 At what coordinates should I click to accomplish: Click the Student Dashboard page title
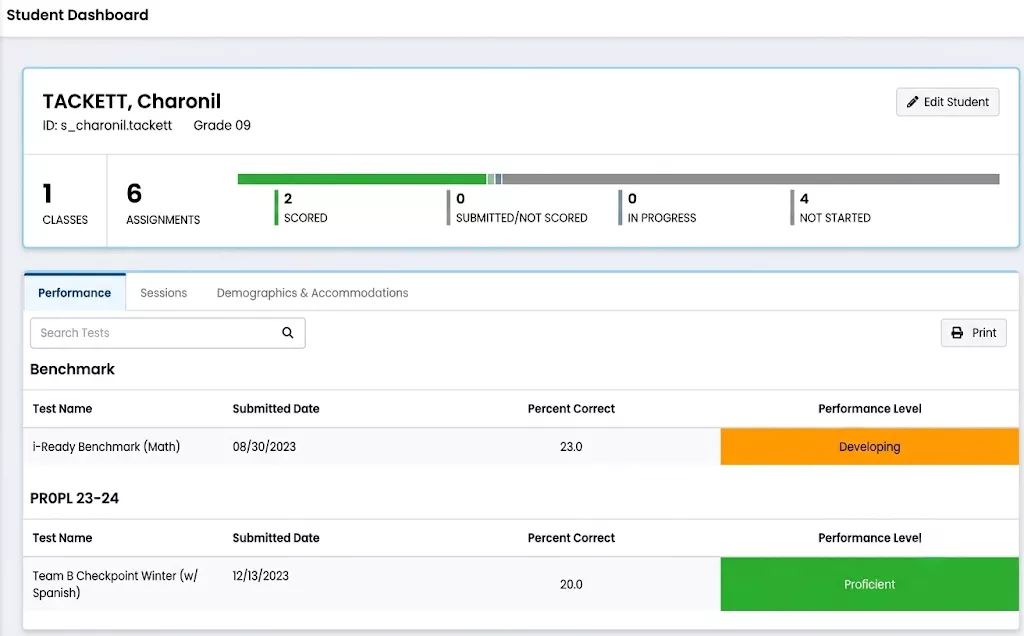click(77, 15)
